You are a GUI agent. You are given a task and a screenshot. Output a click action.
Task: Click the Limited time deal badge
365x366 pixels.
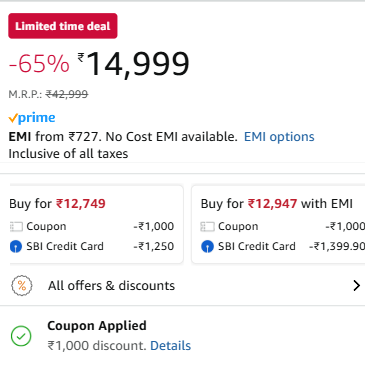(63, 26)
